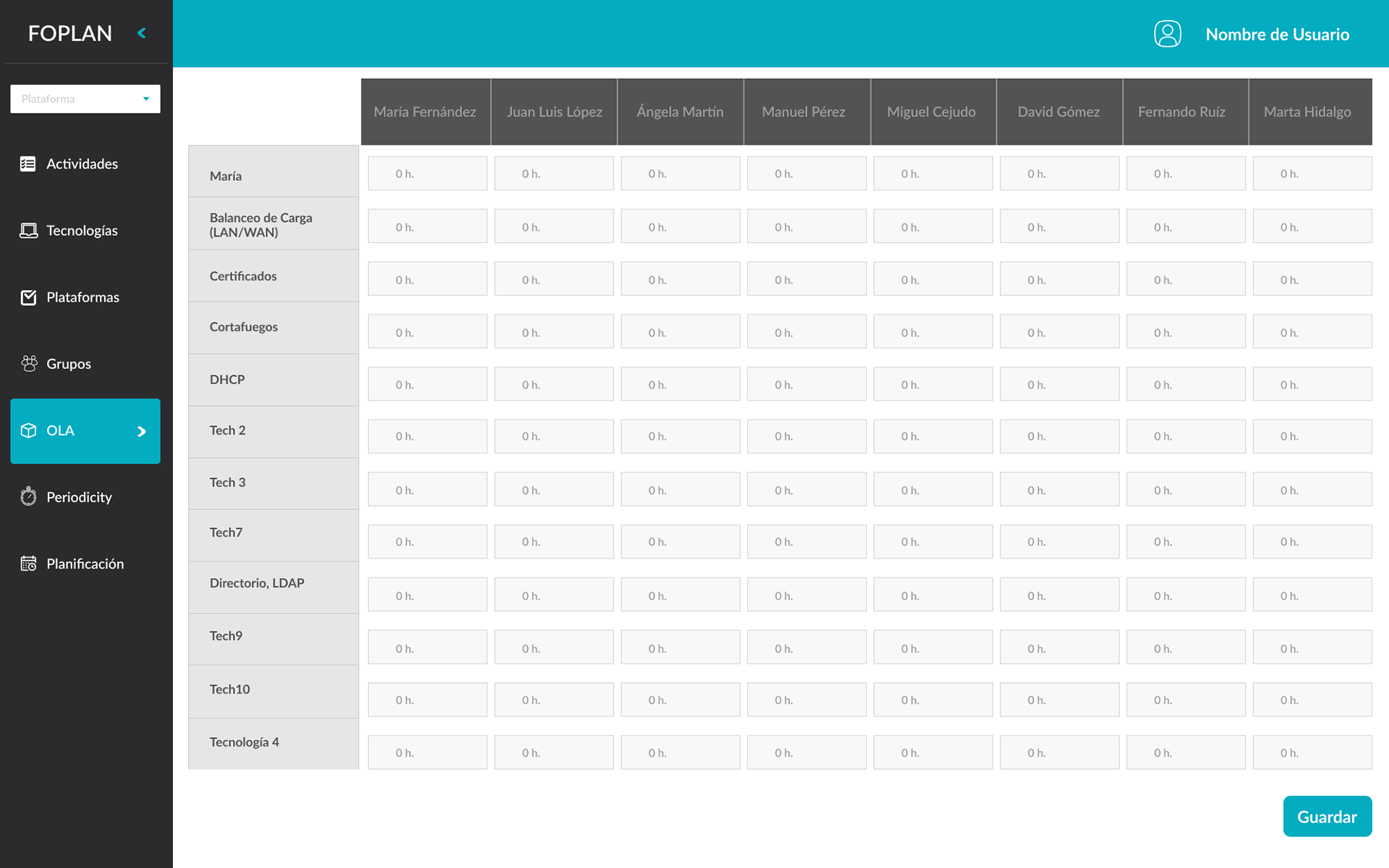Image resolution: width=1389 pixels, height=868 pixels.
Task: Expand the OLA submenu arrow
Action: (x=142, y=431)
